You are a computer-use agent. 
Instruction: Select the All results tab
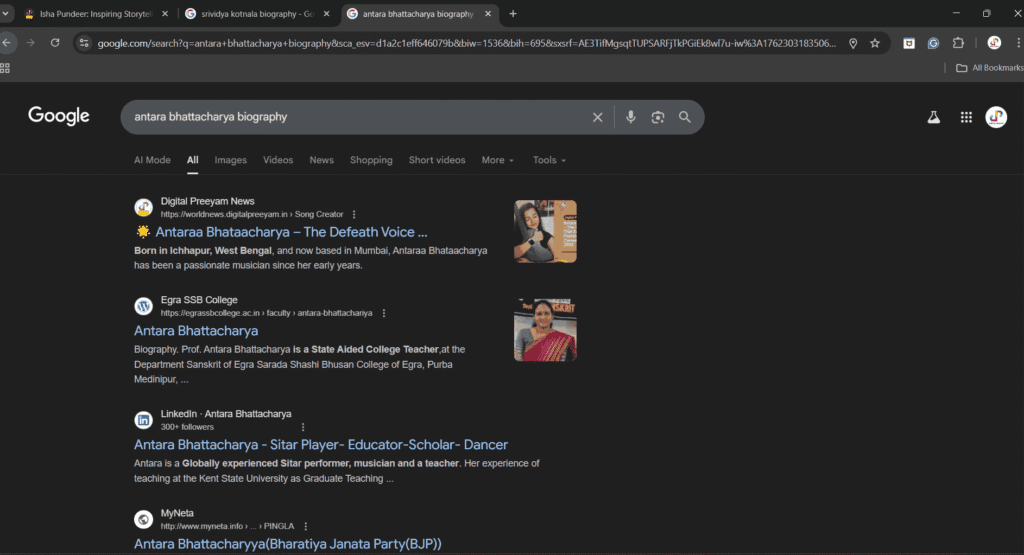click(x=193, y=160)
